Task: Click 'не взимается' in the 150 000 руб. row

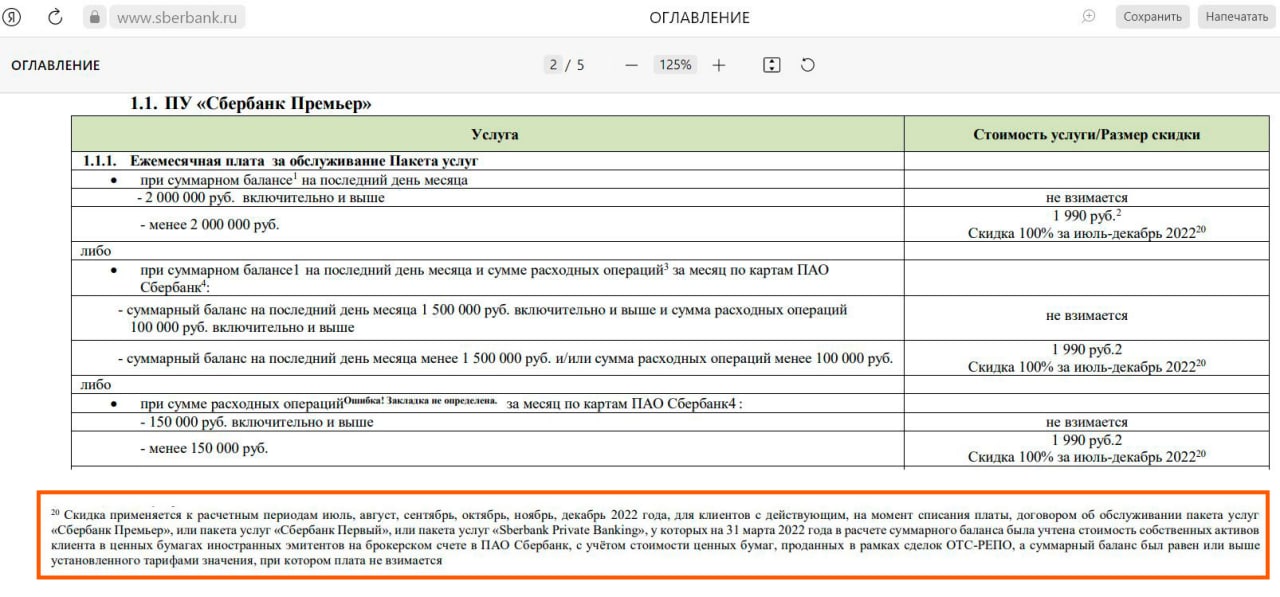Action: pos(1087,423)
